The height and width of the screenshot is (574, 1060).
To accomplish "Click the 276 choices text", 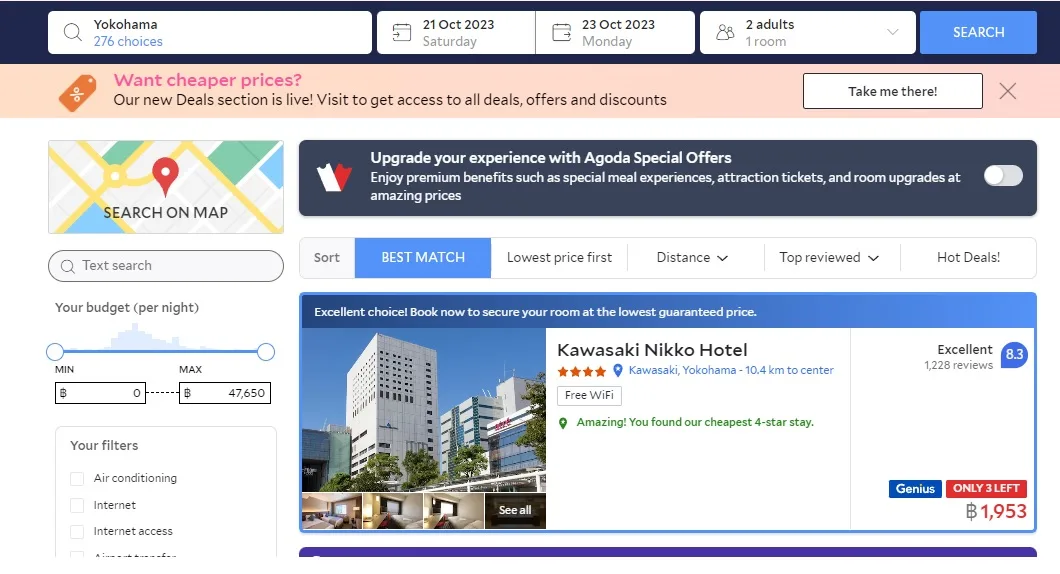I will pos(128,41).
